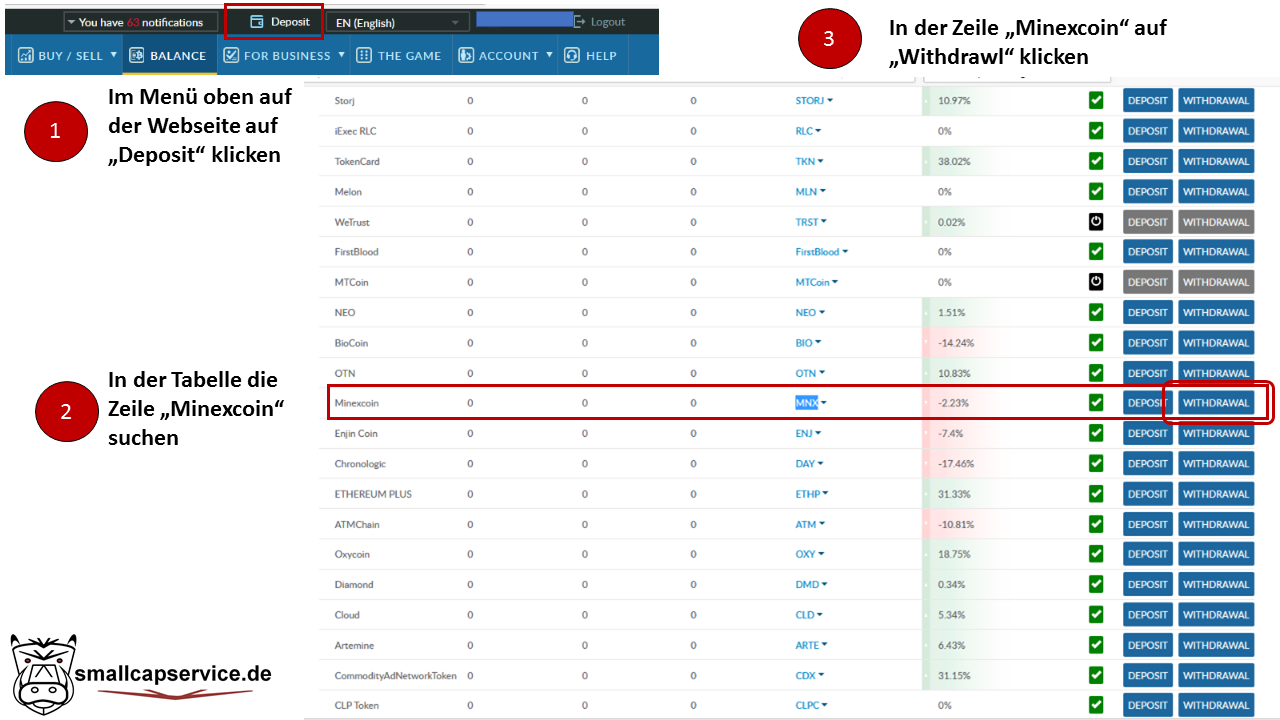Click the power icon in WeTrust row
Viewport: 1280px width, 720px height.
pyautogui.click(x=1096, y=222)
